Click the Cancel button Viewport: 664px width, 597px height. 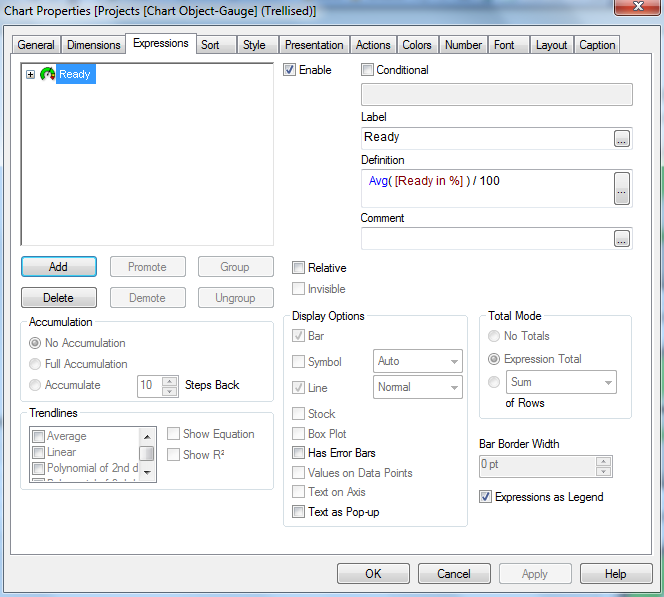click(454, 574)
